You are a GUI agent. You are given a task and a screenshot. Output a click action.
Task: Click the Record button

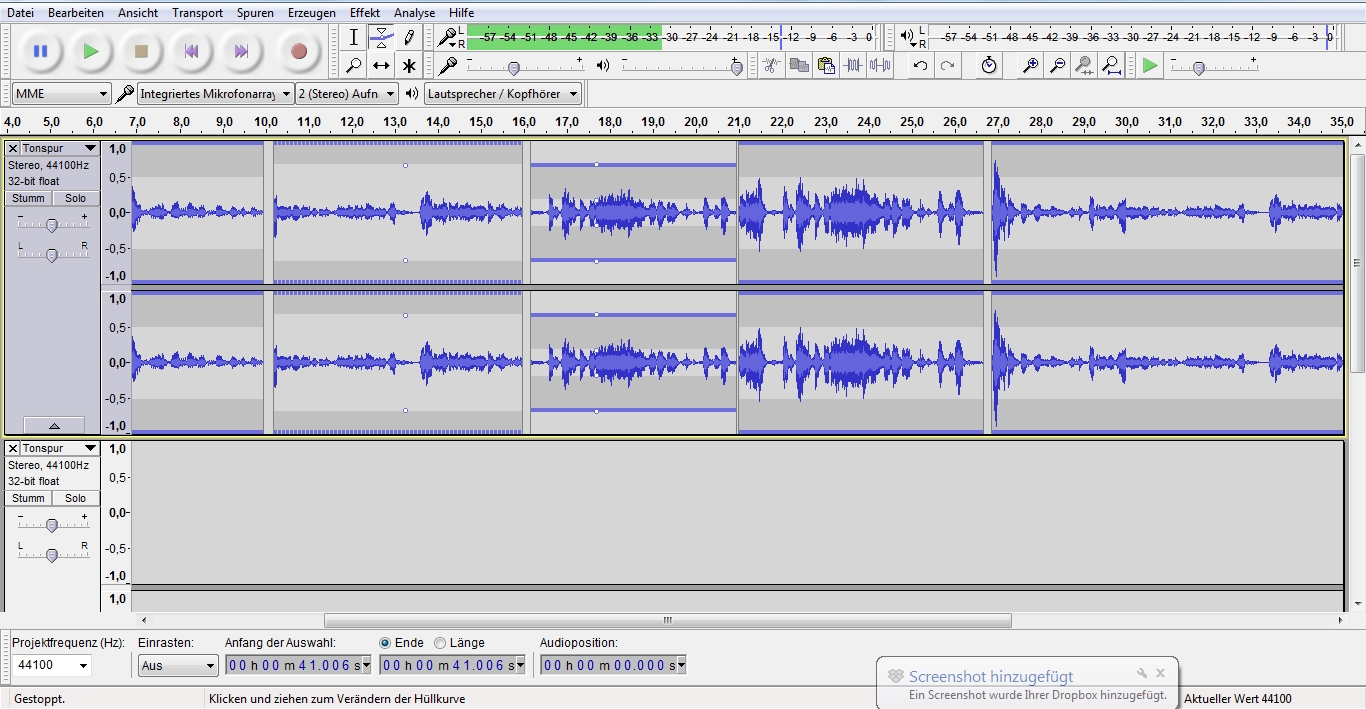pos(298,51)
